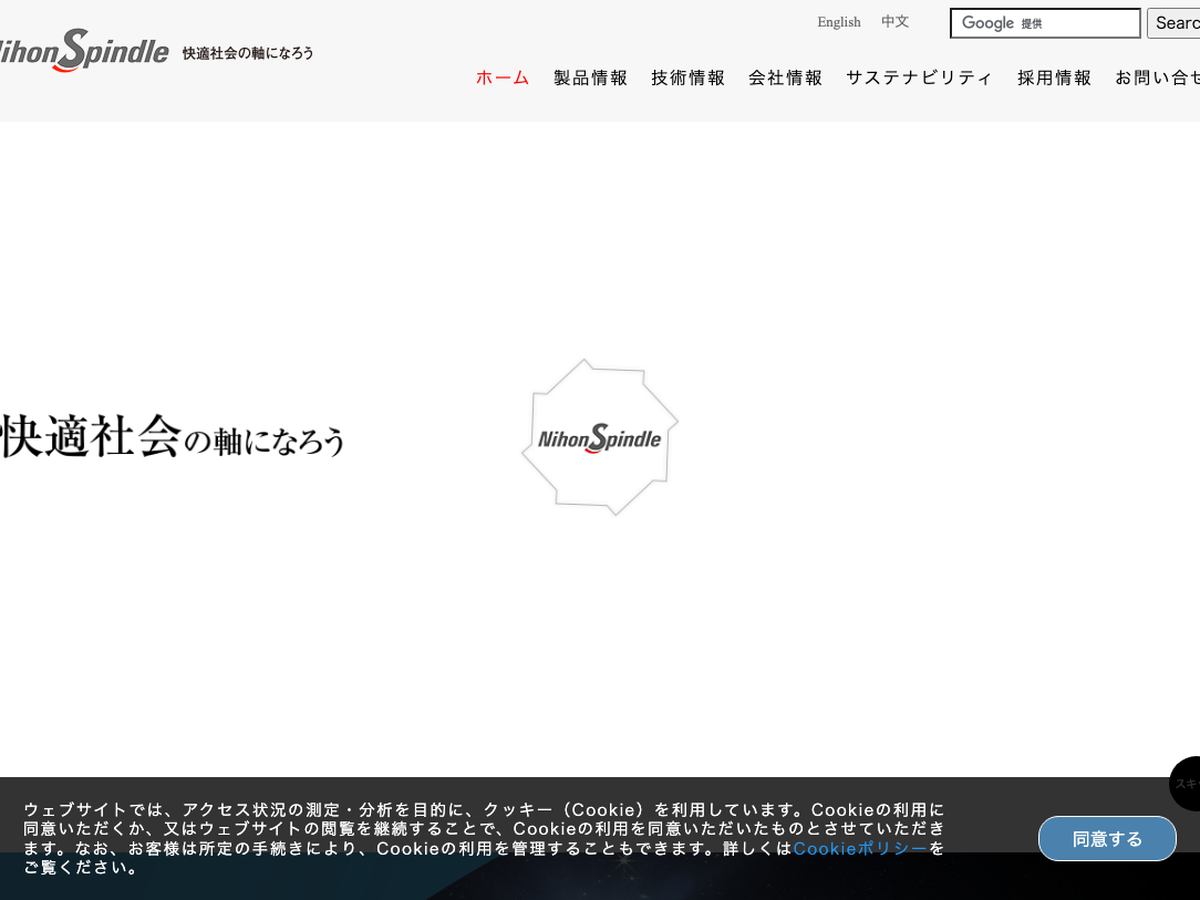This screenshot has width=1200, height=900.
Task: Click the dark hero image below banner
Action: pyautogui.click(x=600, y=885)
